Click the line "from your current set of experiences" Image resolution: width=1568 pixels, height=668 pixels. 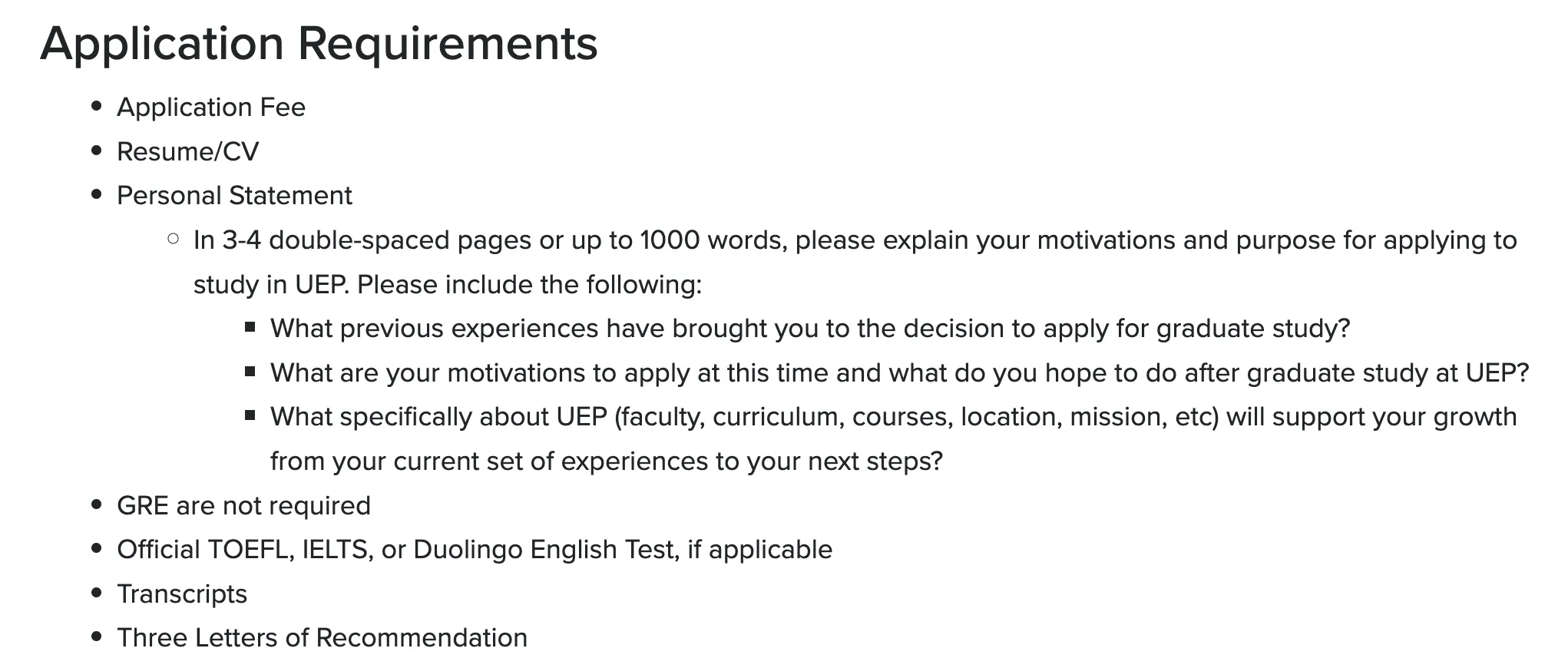coord(606,461)
